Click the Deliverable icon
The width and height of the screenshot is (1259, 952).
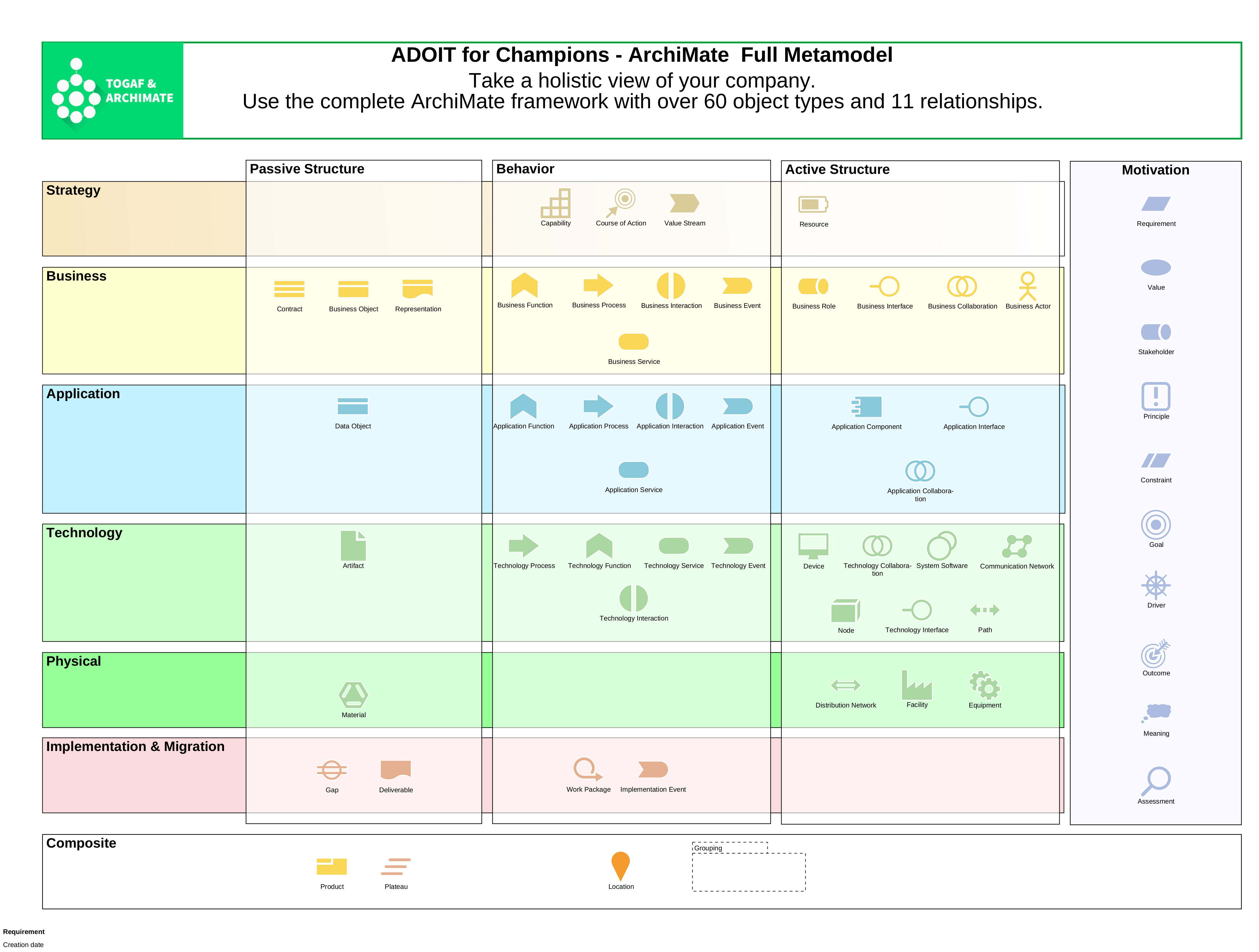pos(395,770)
